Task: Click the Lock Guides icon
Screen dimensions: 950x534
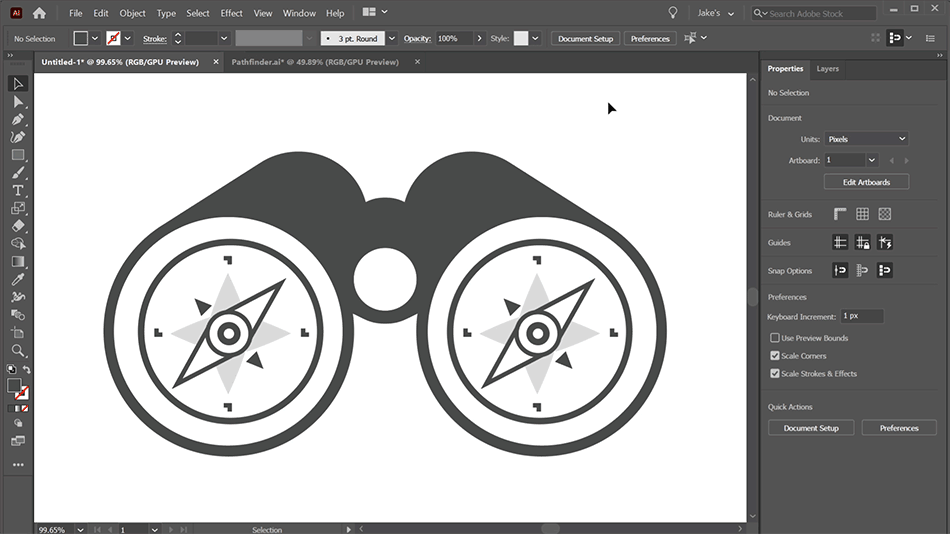Action: [862, 242]
